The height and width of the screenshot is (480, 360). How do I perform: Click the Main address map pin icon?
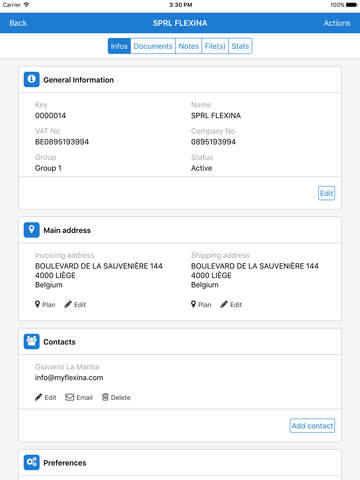pyautogui.click(x=32, y=230)
